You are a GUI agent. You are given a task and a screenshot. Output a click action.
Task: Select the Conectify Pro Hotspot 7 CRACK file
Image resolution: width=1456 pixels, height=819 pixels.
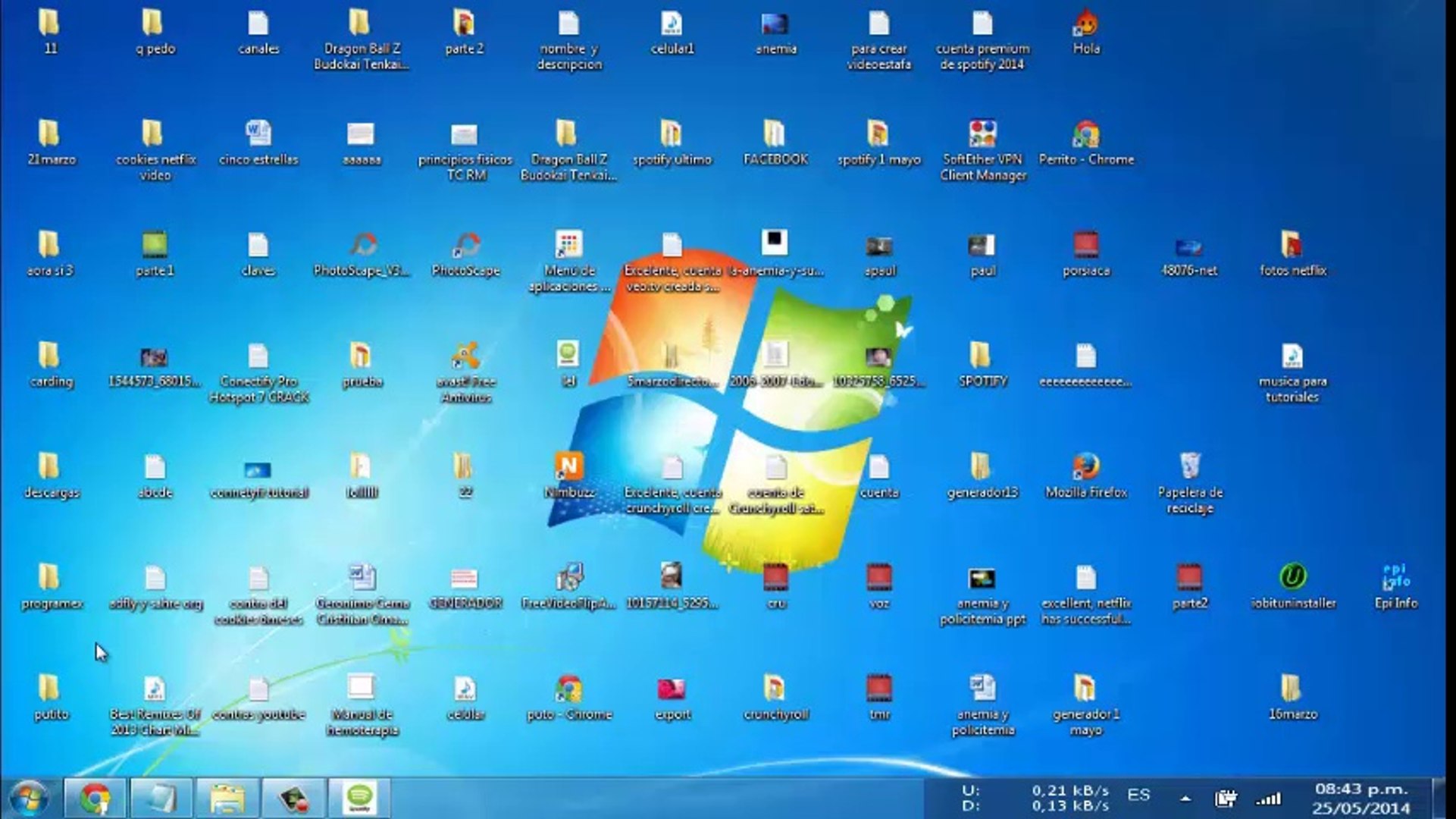[258, 372]
